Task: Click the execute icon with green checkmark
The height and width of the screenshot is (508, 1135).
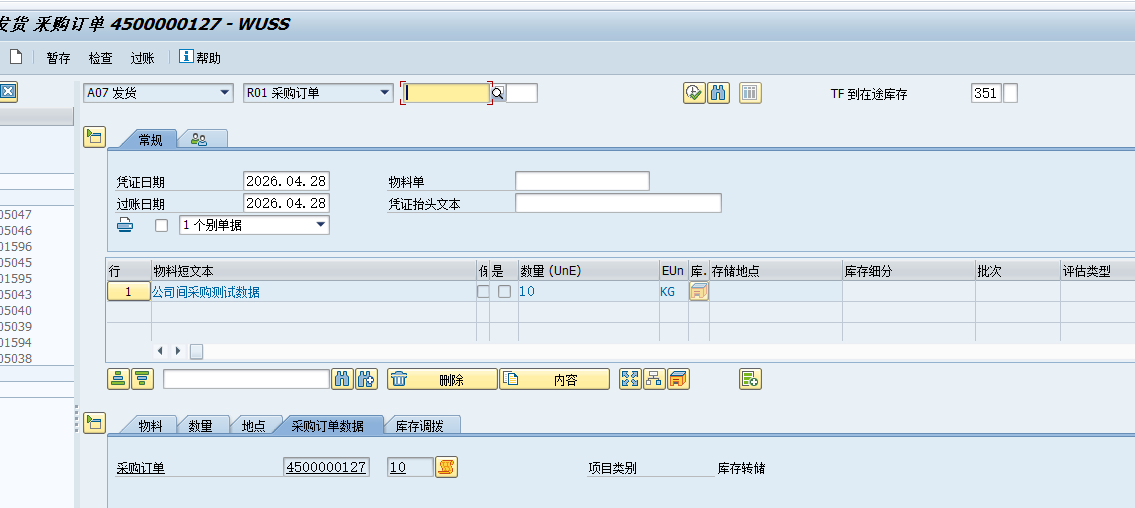Action: (694, 93)
